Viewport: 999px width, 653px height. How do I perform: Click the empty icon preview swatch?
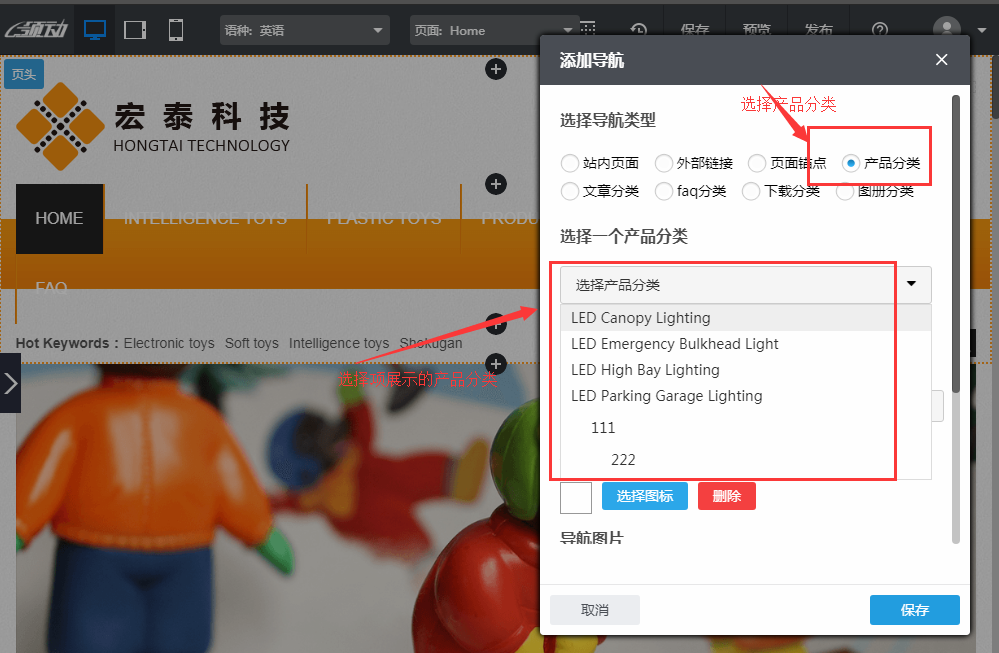point(576,497)
